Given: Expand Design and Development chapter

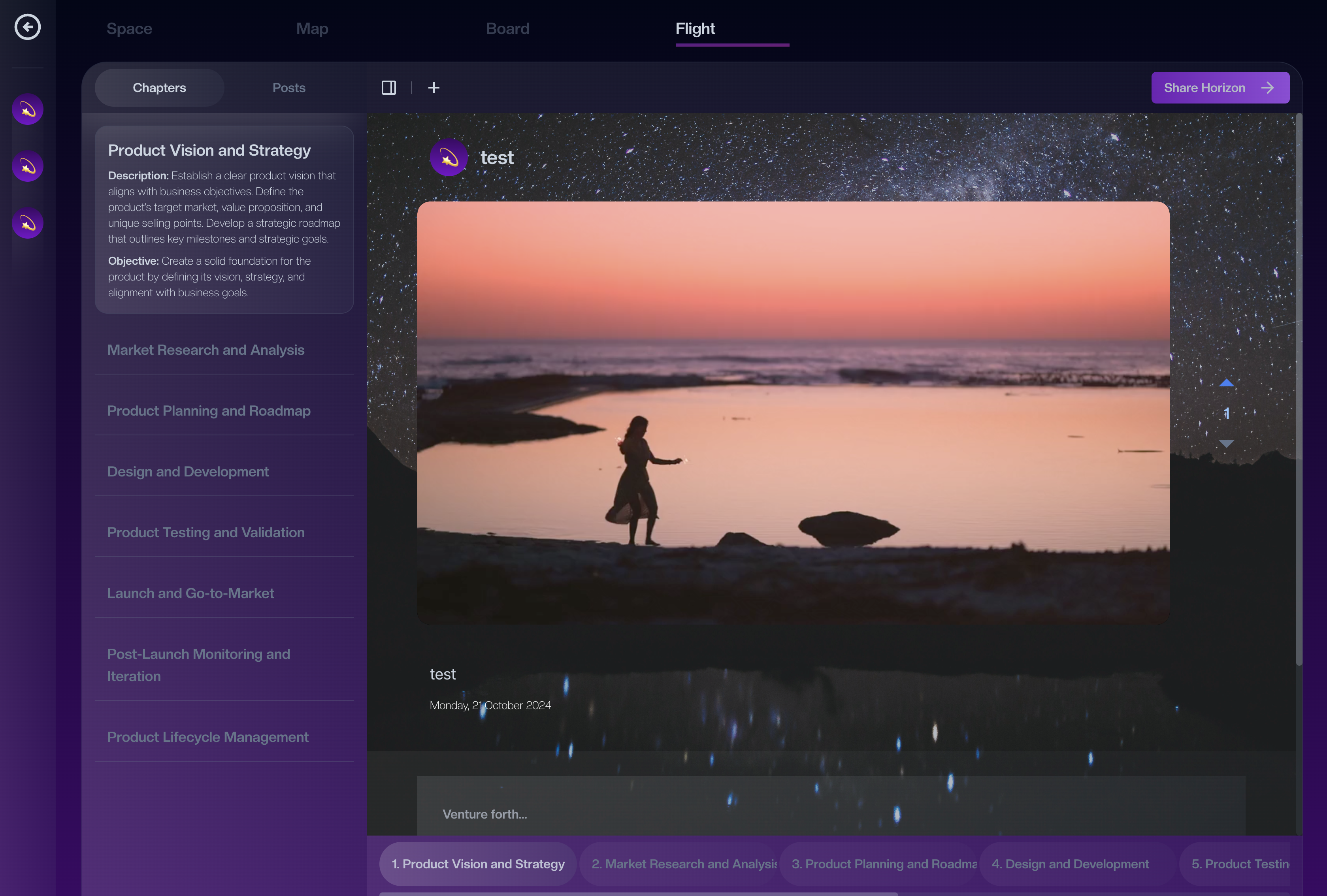Looking at the screenshot, I should click(188, 471).
